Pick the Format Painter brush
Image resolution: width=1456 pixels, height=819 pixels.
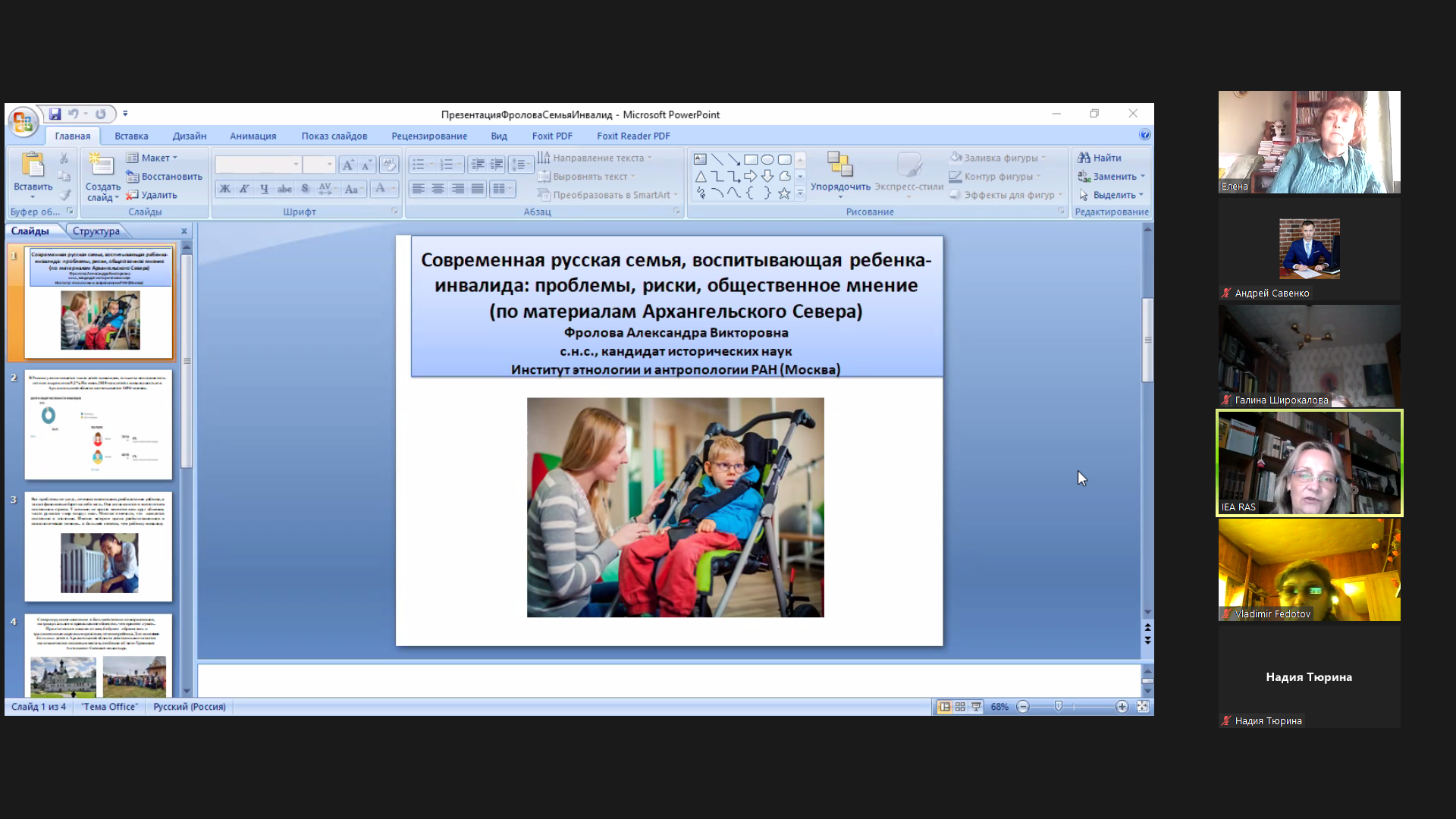[64, 195]
